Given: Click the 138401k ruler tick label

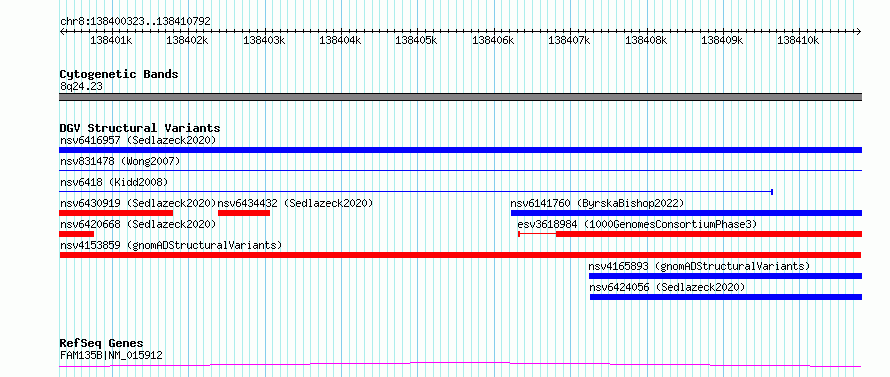Looking at the screenshot, I should coord(111,40).
